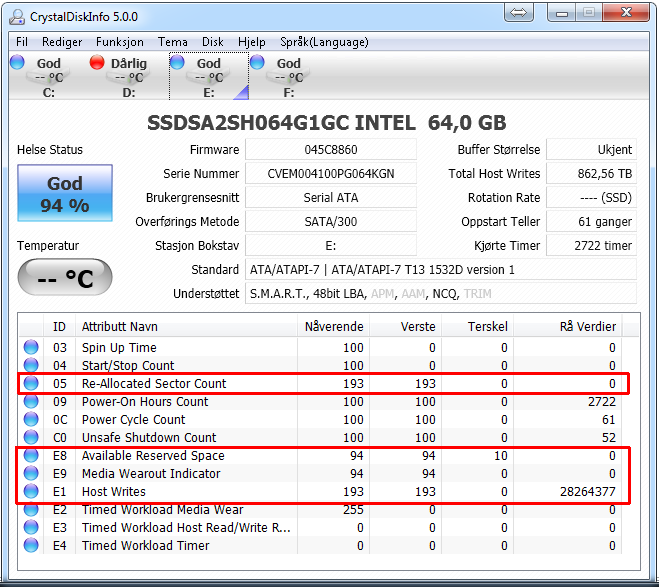659x587 pixels.
Task: Open the Hjelp menu
Action: [x=251, y=42]
